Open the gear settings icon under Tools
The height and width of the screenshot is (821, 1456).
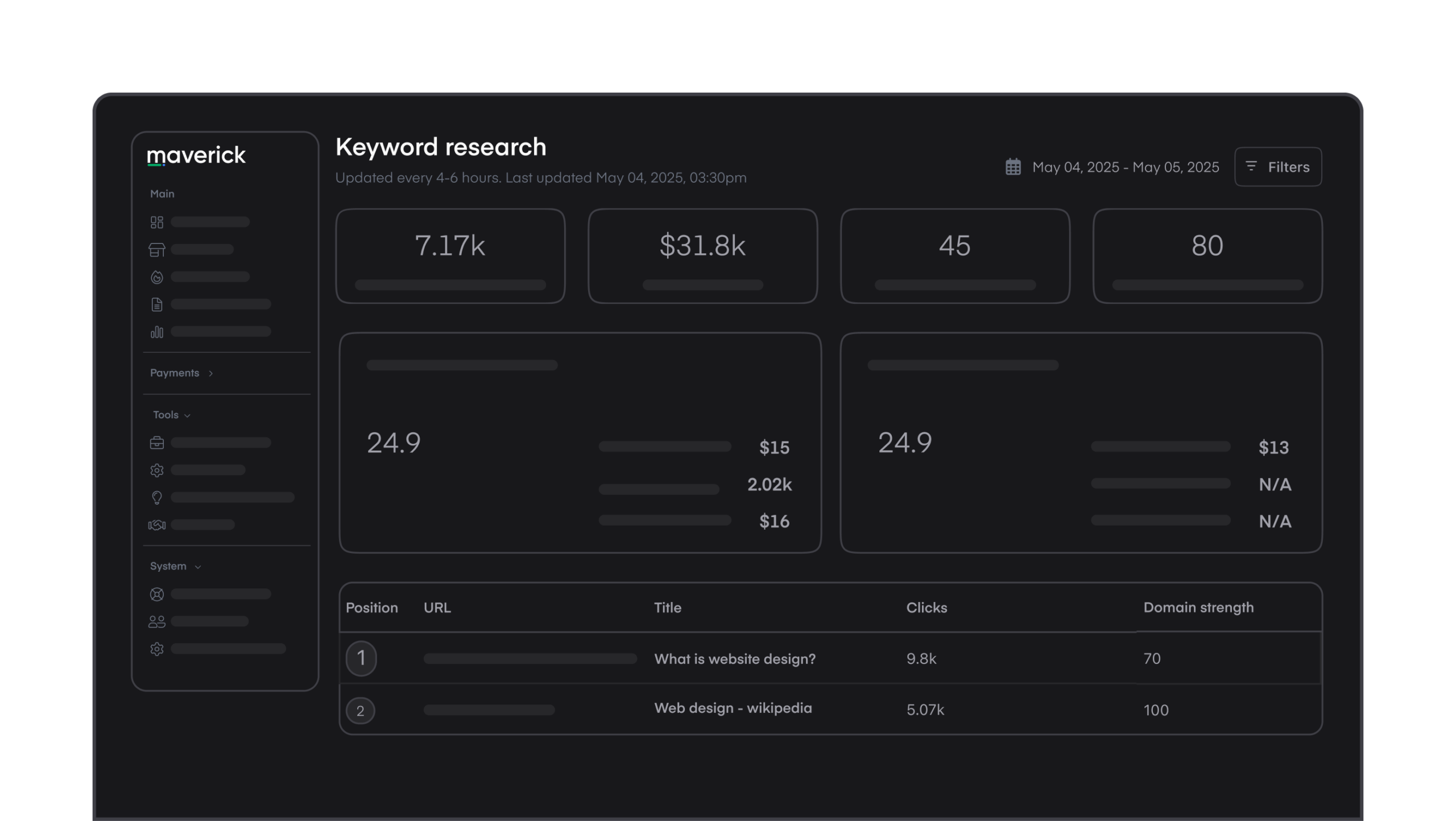(158, 470)
